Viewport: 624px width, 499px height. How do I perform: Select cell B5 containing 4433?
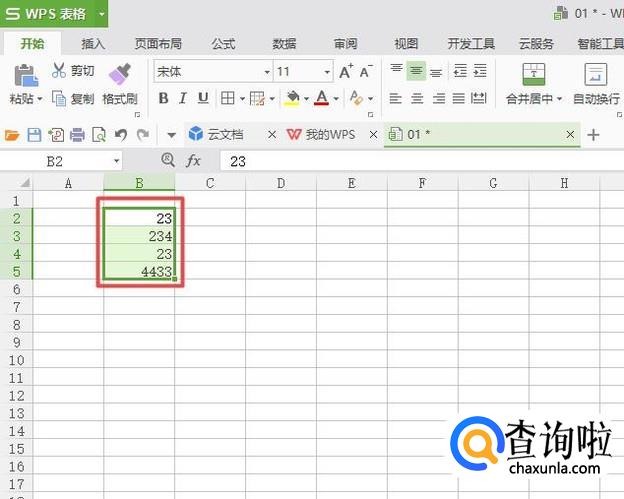point(139,272)
